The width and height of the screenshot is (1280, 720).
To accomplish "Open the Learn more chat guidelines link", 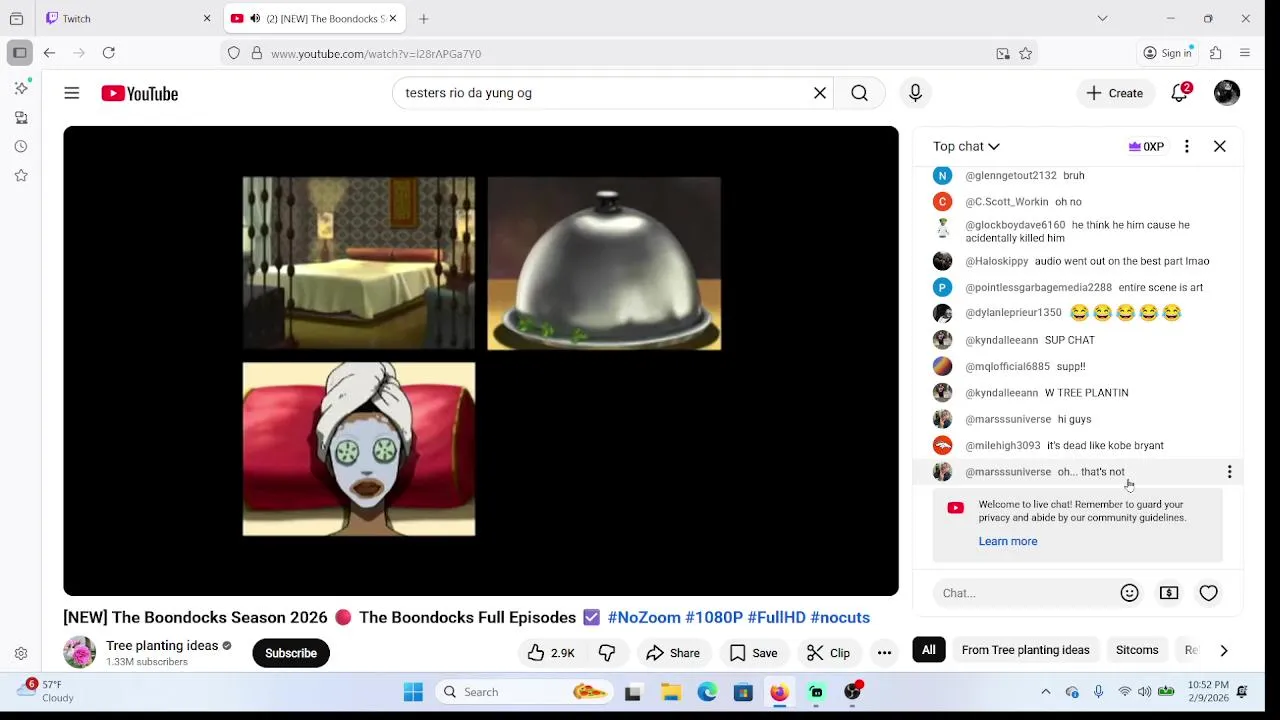I will click(1008, 541).
